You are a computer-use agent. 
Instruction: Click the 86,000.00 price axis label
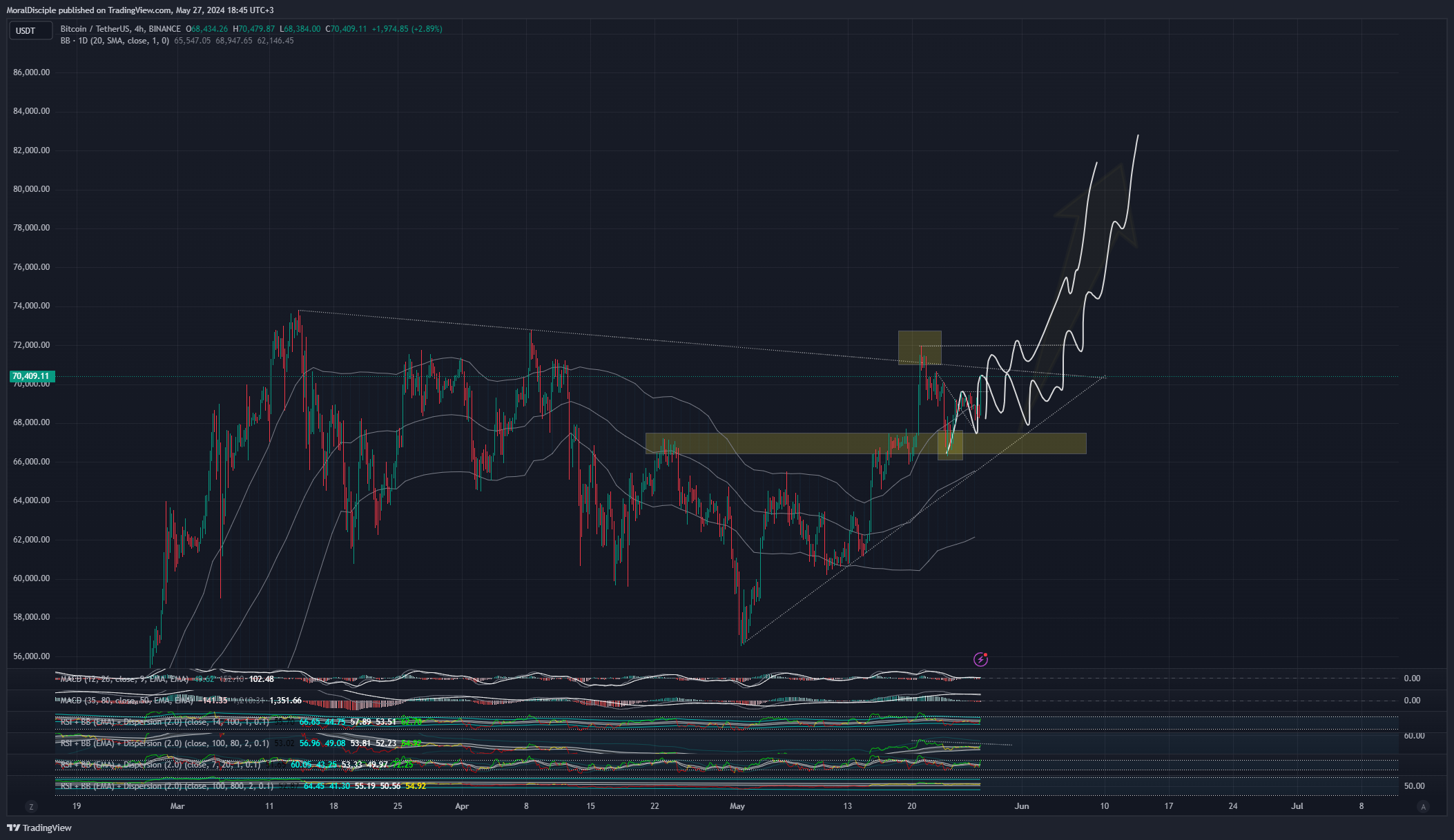tap(32, 72)
